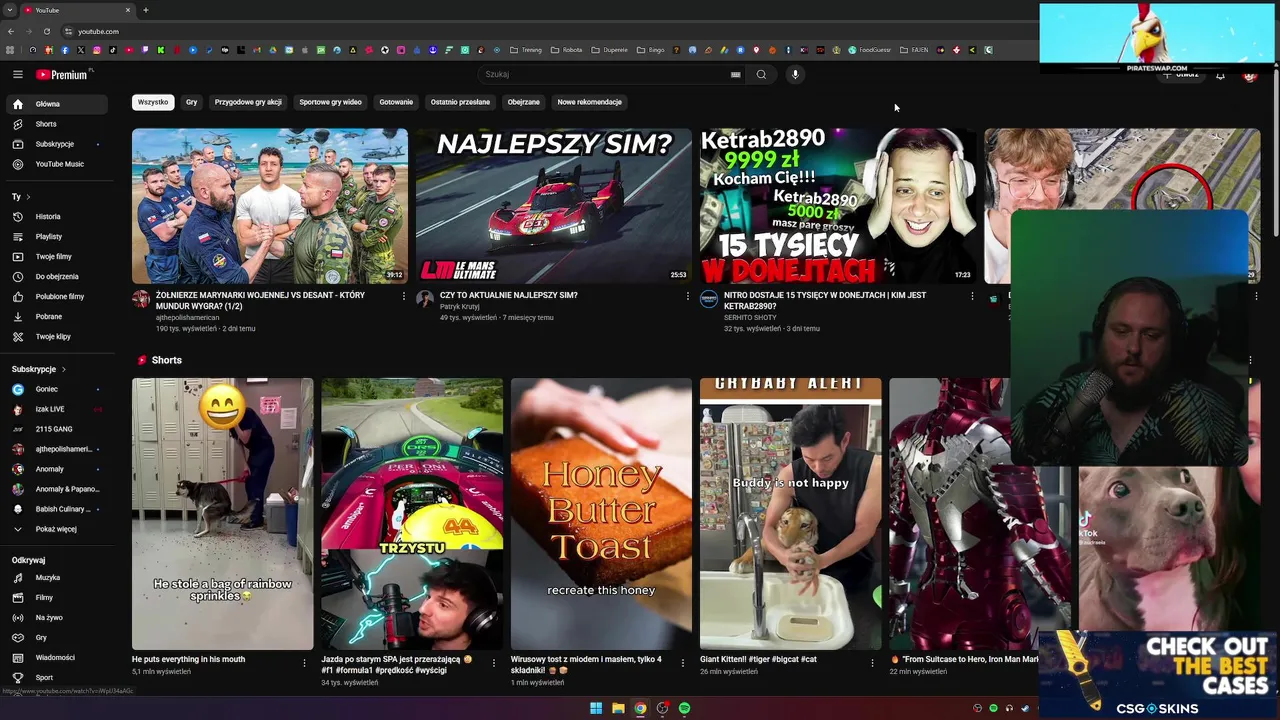
Task: Open the notifications bell
Action: (x=1220, y=75)
